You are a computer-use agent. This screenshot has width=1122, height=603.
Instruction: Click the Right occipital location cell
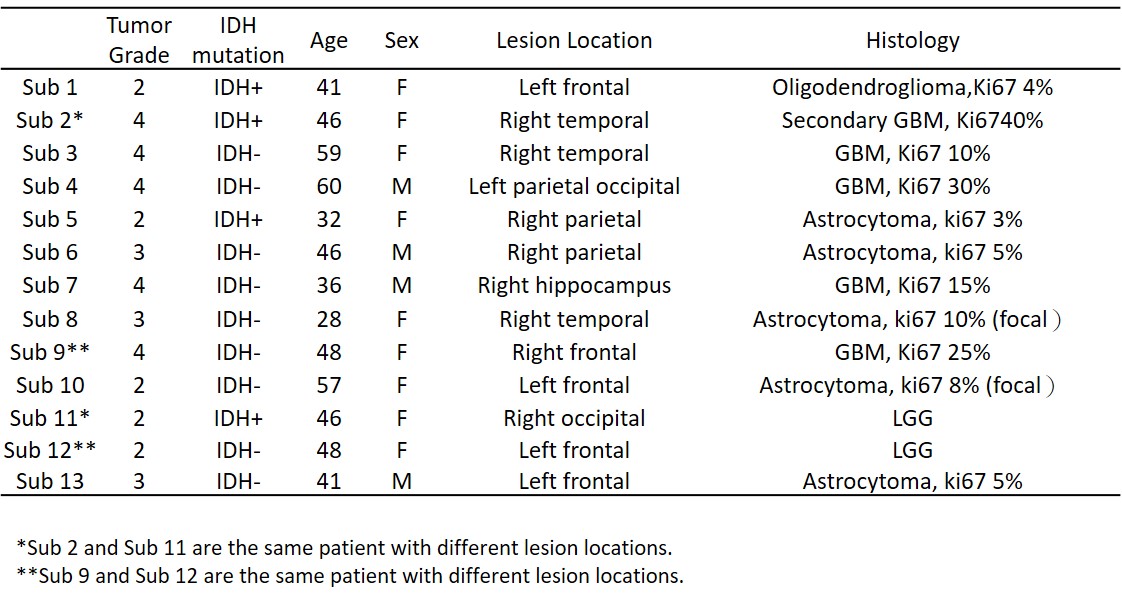click(x=574, y=418)
